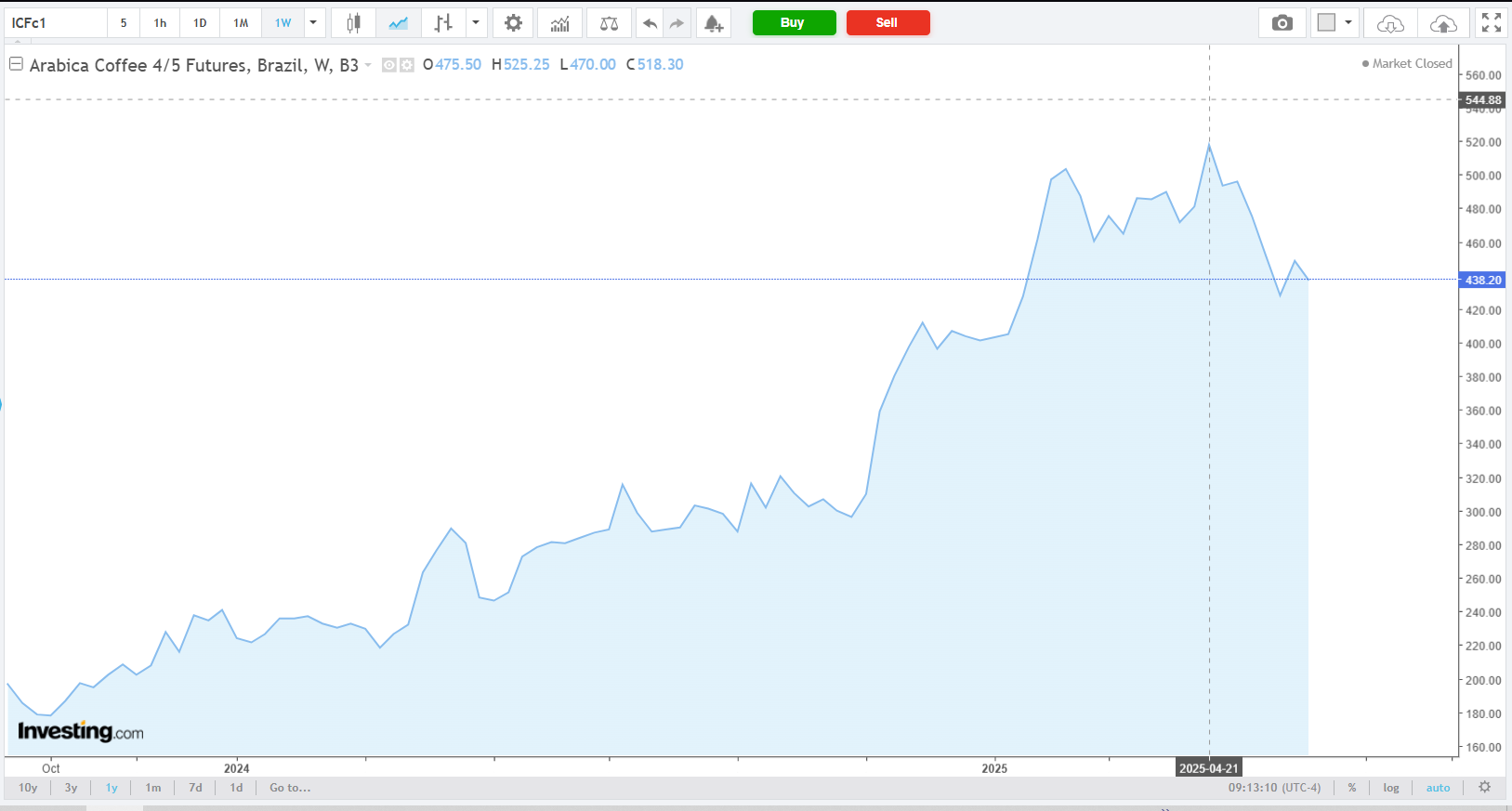Click the Go to... link
The width and height of the screenshot is (1512, 811).
tap(290, 788)
